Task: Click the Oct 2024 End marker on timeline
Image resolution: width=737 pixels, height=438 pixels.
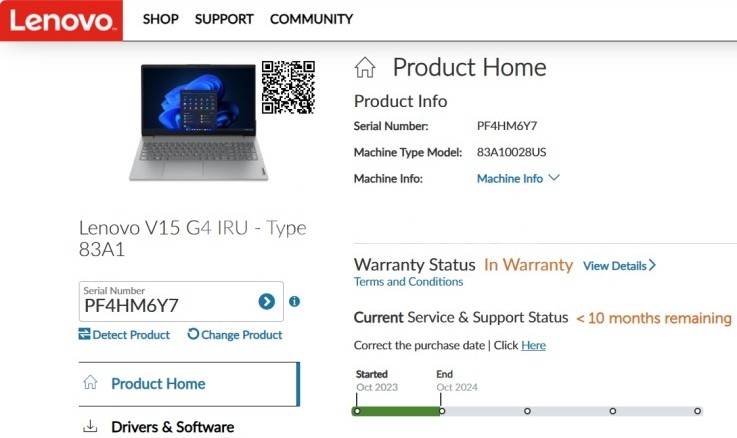Action: click(441, 410)
